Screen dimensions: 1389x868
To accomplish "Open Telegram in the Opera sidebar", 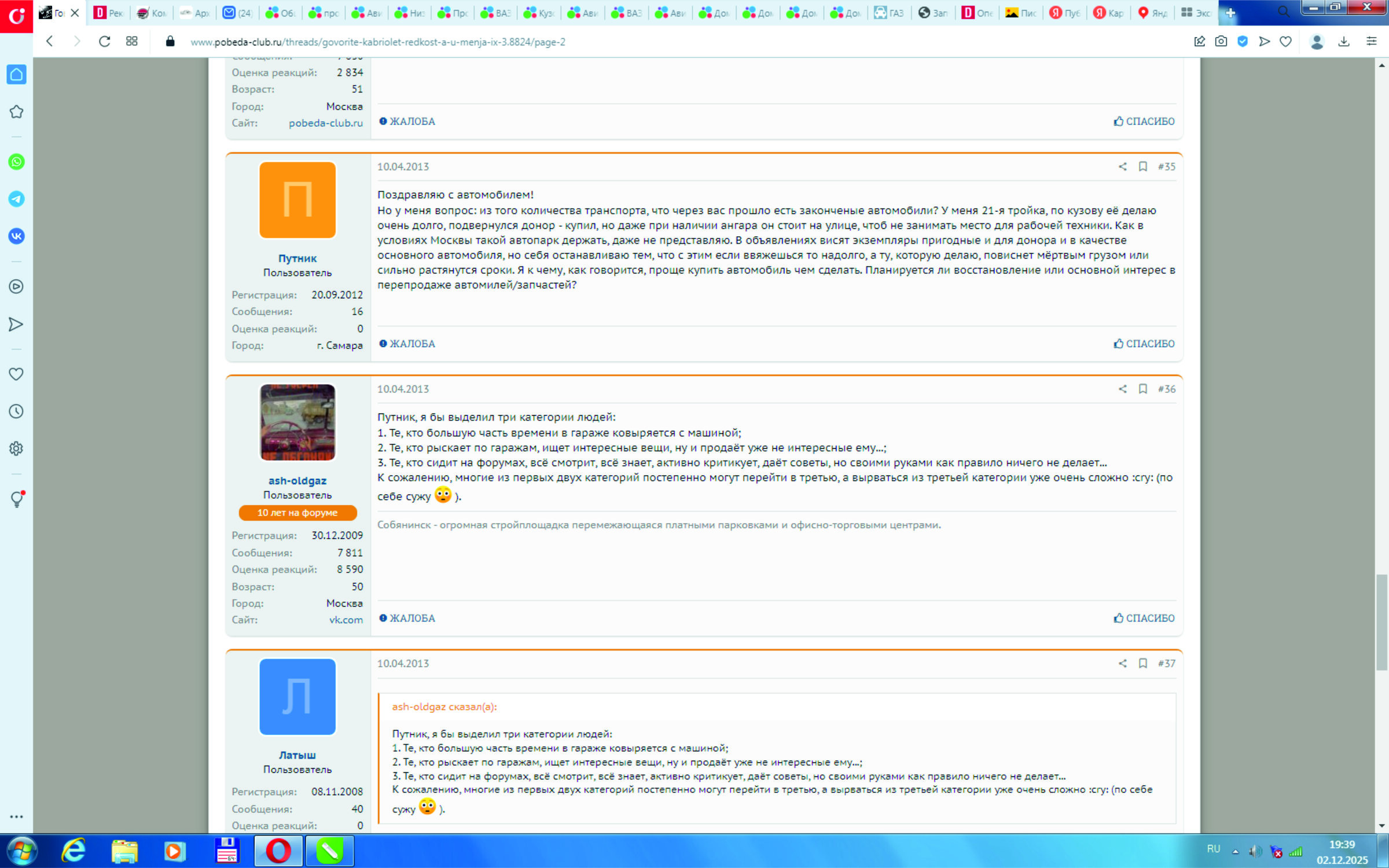I will [x=16, y=199].
